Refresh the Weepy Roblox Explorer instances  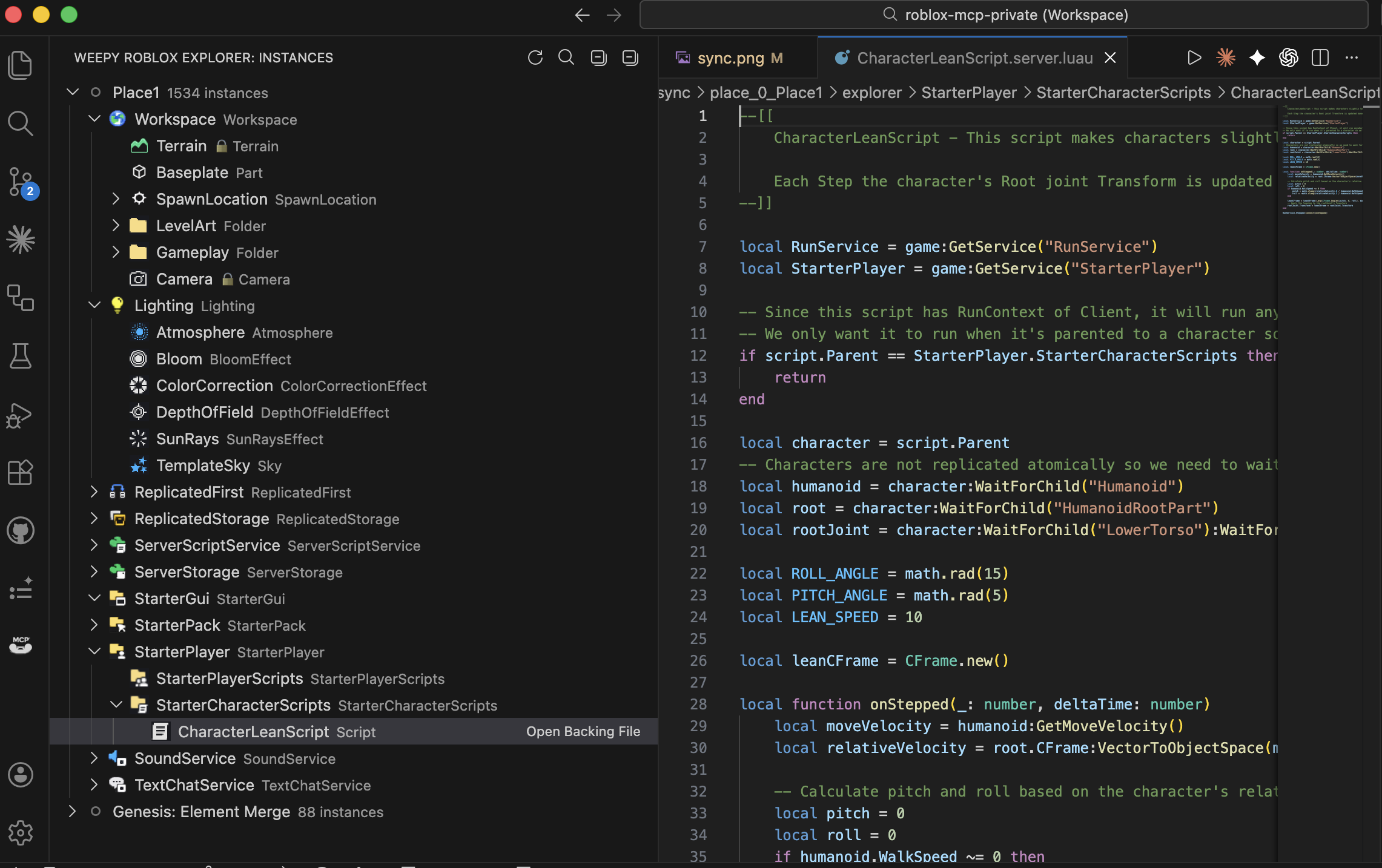tap(535, 58)
